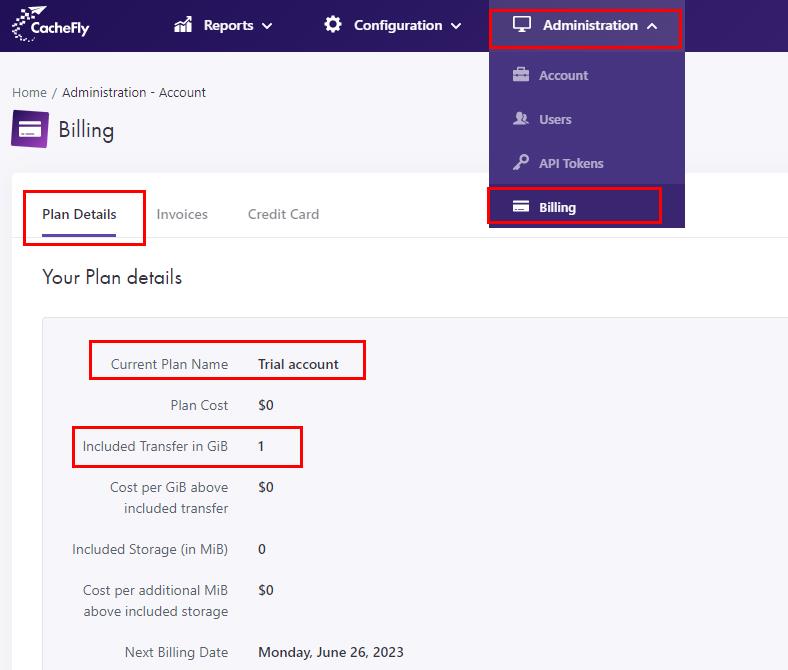The height and width of the screenshot is (670, 788).
Task: Click the Administration - Account breadcrumb
Action: point(134,92)
